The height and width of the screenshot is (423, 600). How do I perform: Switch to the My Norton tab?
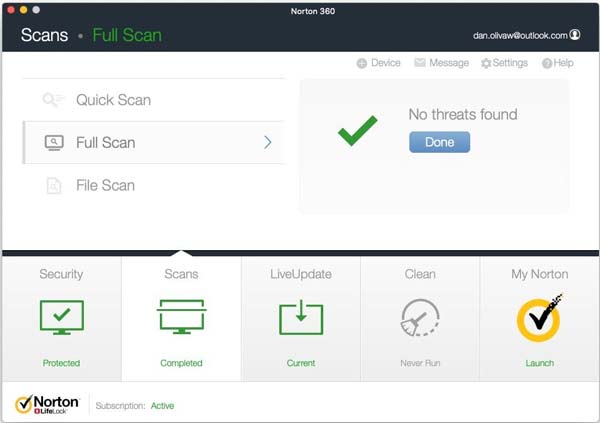click(540, 319)
